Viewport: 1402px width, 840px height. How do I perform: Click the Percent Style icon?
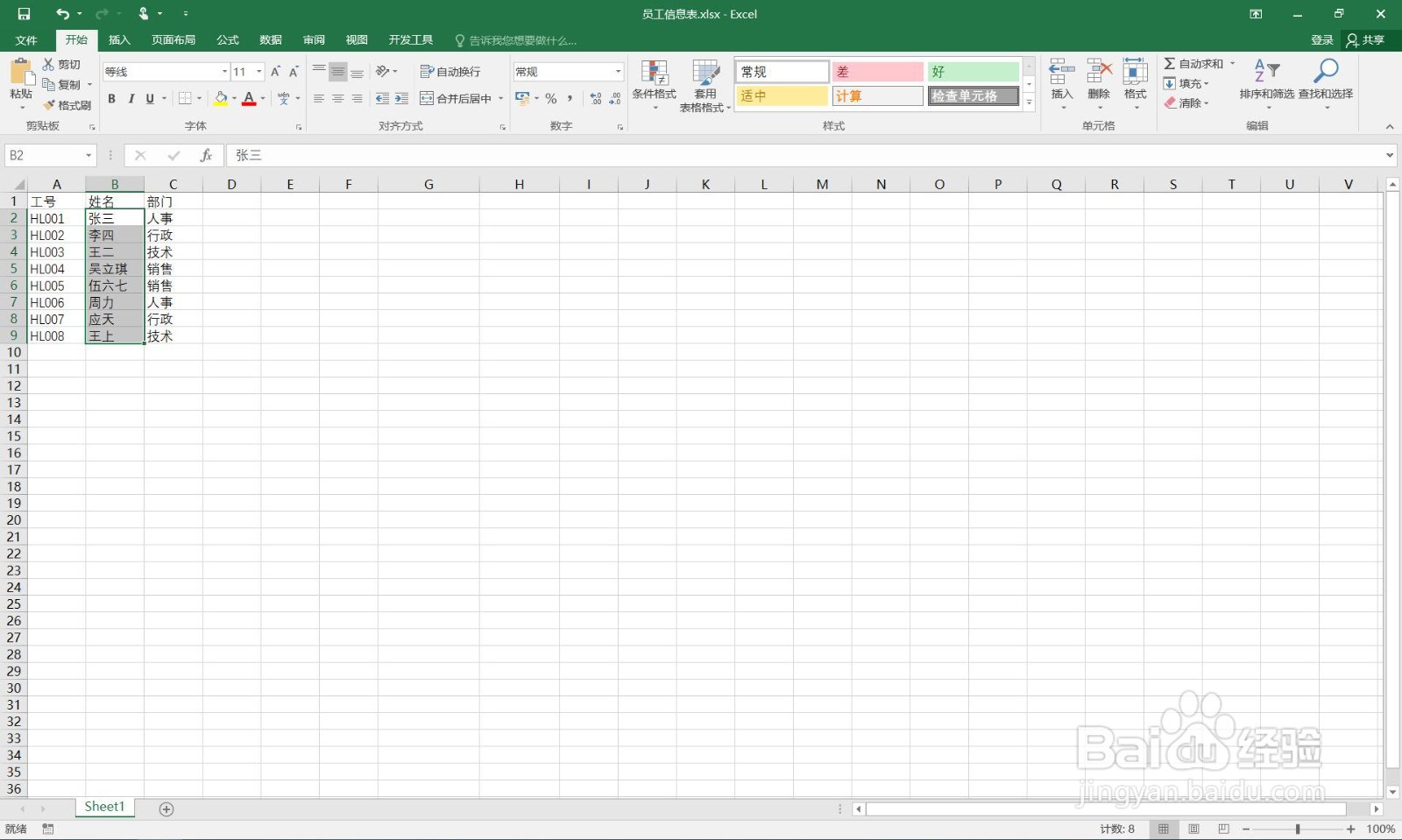point(551,99)
